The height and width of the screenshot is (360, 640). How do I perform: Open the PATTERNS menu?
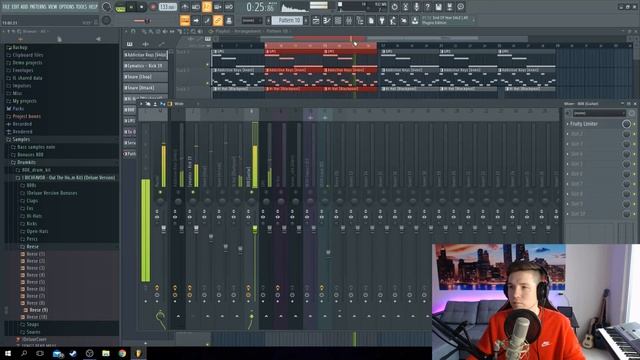38,7
